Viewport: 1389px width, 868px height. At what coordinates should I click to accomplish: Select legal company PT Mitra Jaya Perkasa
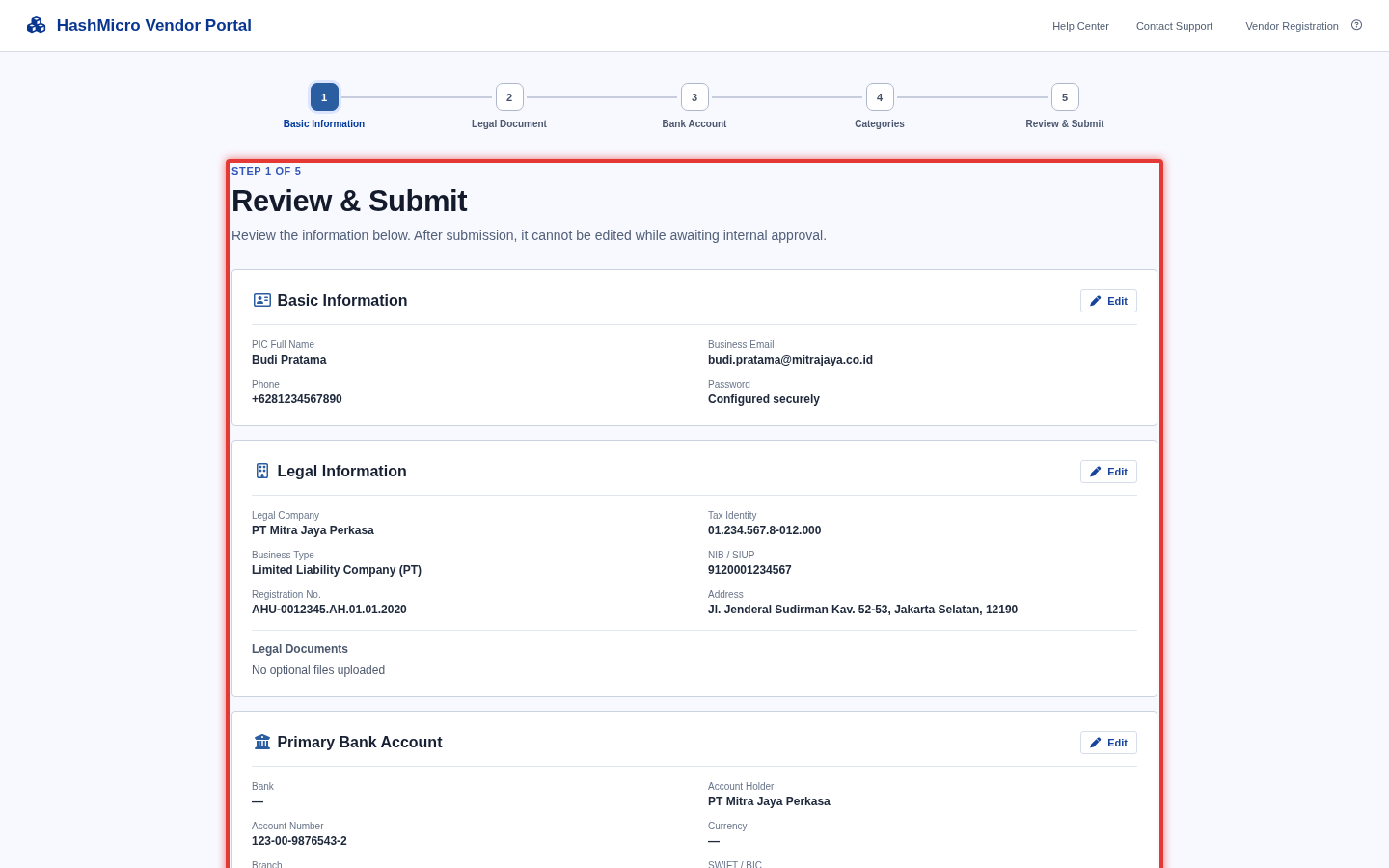click(313, 530)
